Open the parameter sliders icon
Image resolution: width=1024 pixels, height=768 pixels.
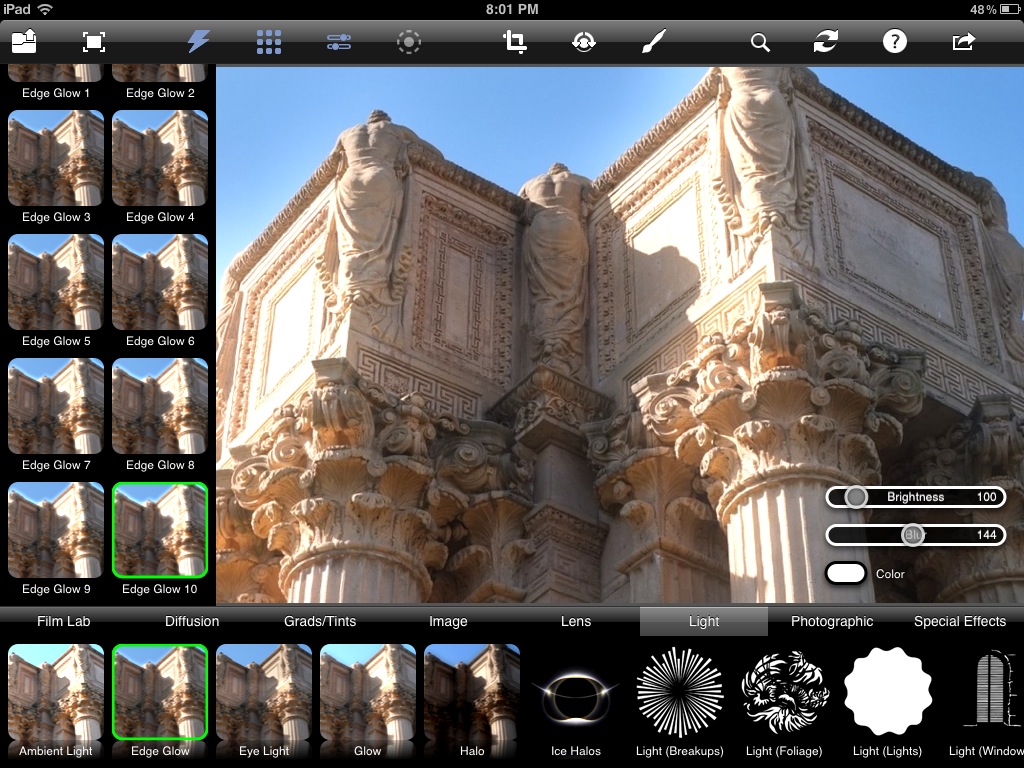339,42
